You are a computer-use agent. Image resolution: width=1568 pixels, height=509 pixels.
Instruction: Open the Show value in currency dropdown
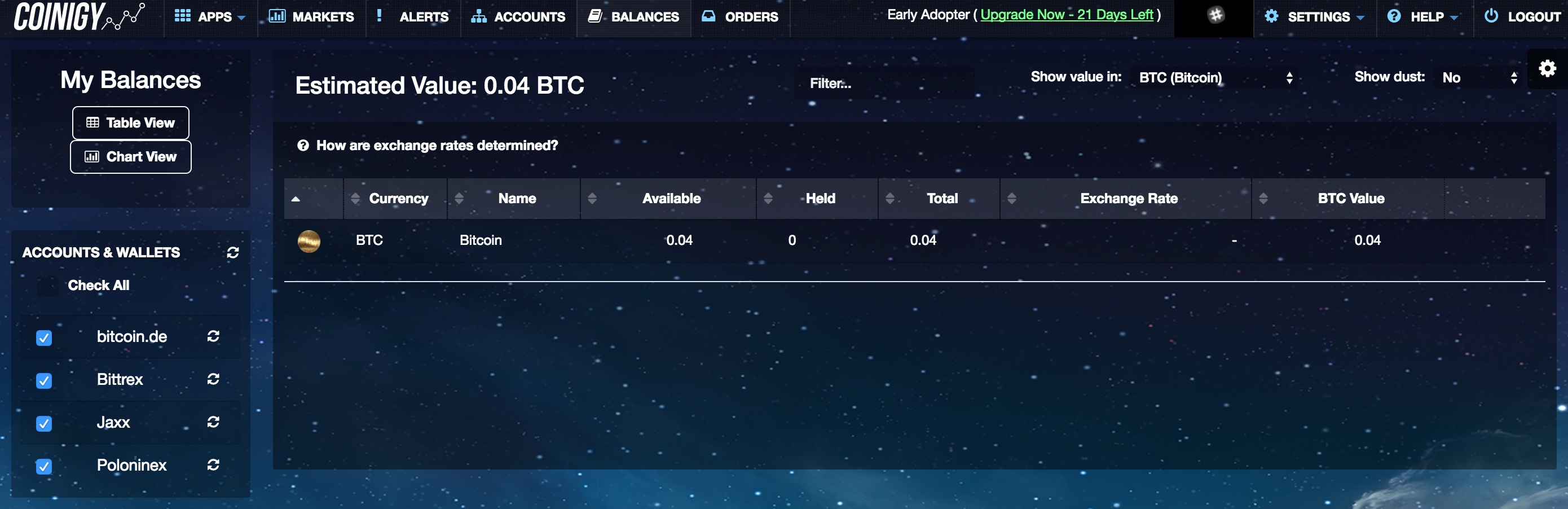pyautogui.click(x=1215, y=78)
